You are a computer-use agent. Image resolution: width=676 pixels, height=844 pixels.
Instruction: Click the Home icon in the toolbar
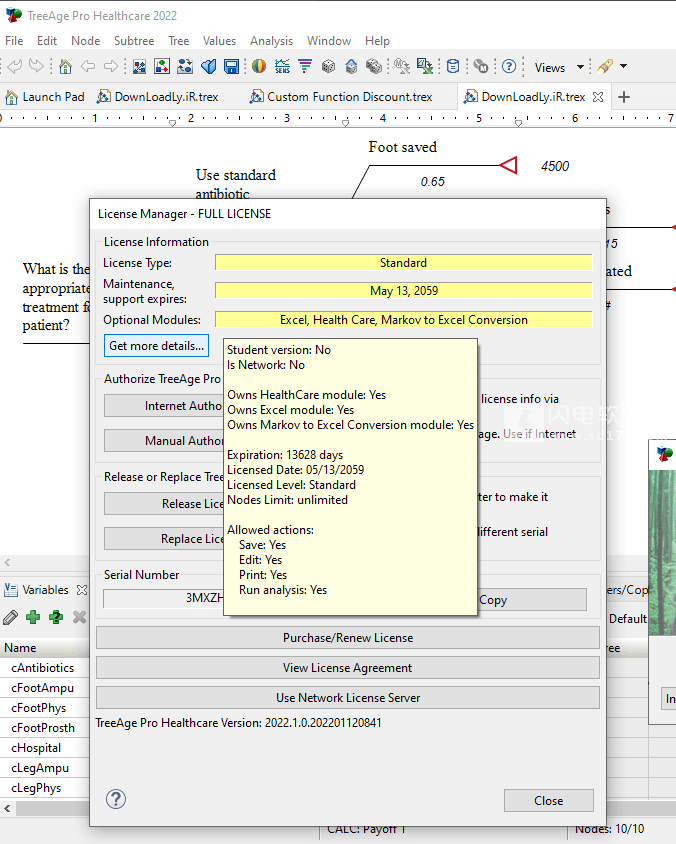[x=65, y=67]
